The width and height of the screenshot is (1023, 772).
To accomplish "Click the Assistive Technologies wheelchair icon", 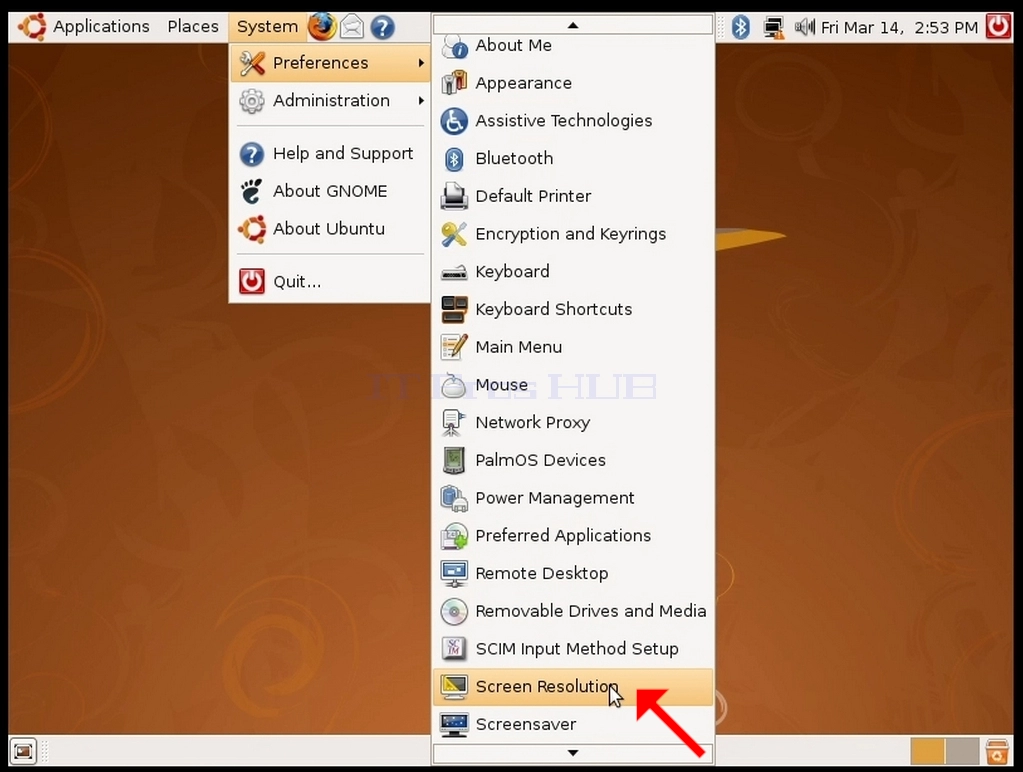I will (x=454, y=121).
